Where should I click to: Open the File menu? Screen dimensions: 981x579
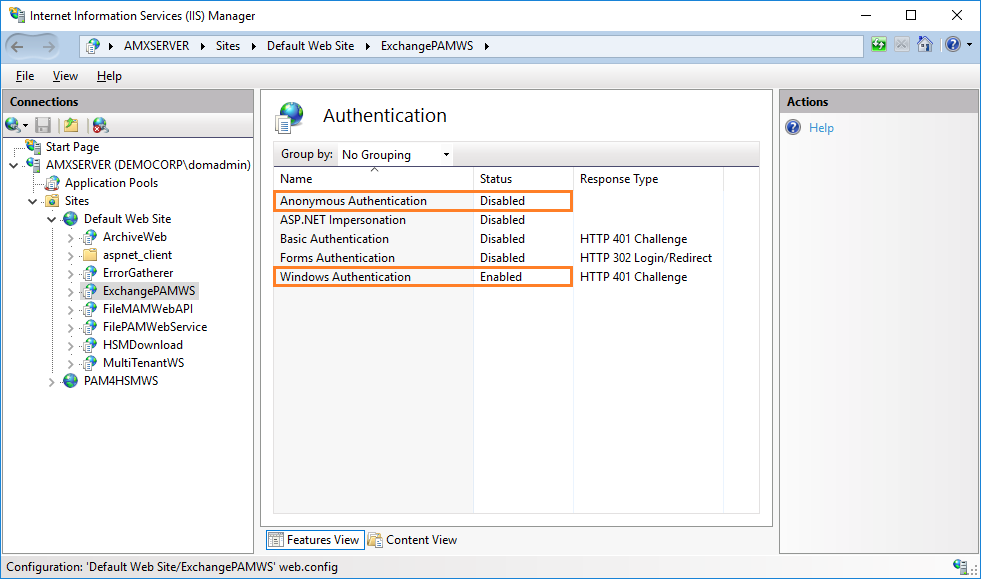pyautogui.click(x=25, y=76)
